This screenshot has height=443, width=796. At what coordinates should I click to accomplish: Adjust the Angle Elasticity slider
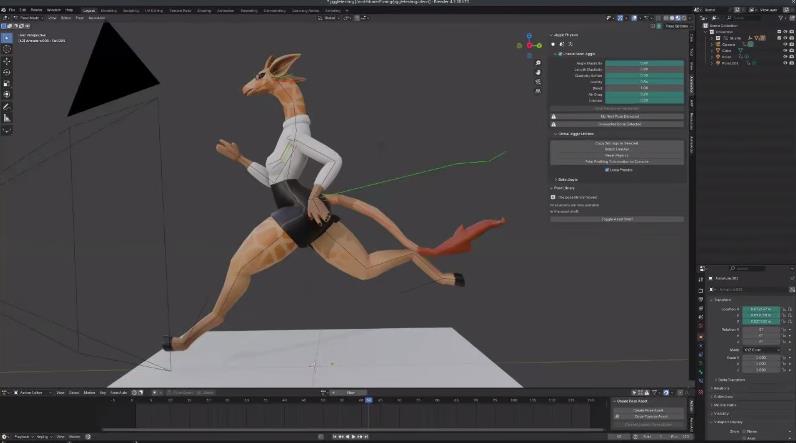(x=644, y=63)
